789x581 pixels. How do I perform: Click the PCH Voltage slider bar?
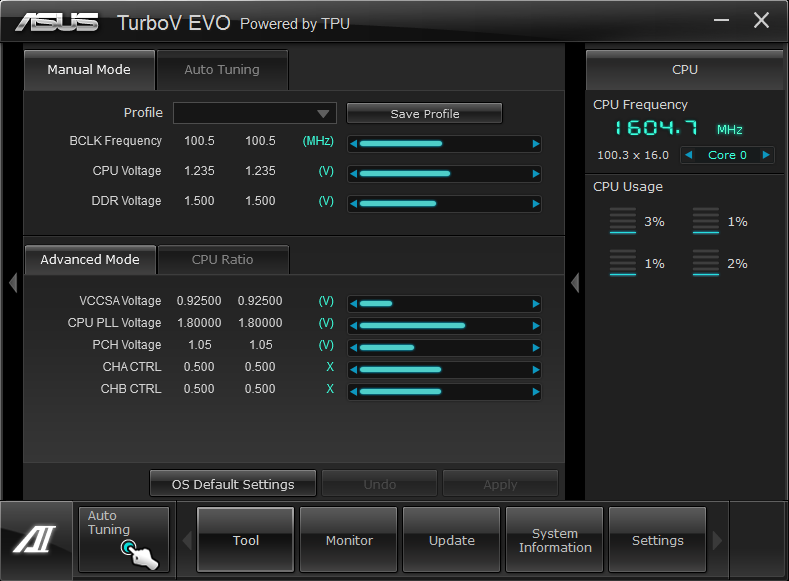pos(445,348)
